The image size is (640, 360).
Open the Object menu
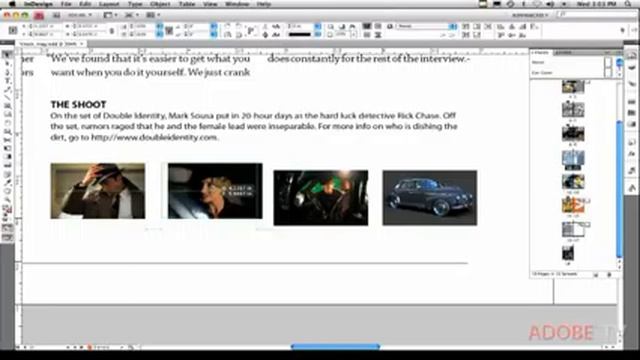pos(160,4)
